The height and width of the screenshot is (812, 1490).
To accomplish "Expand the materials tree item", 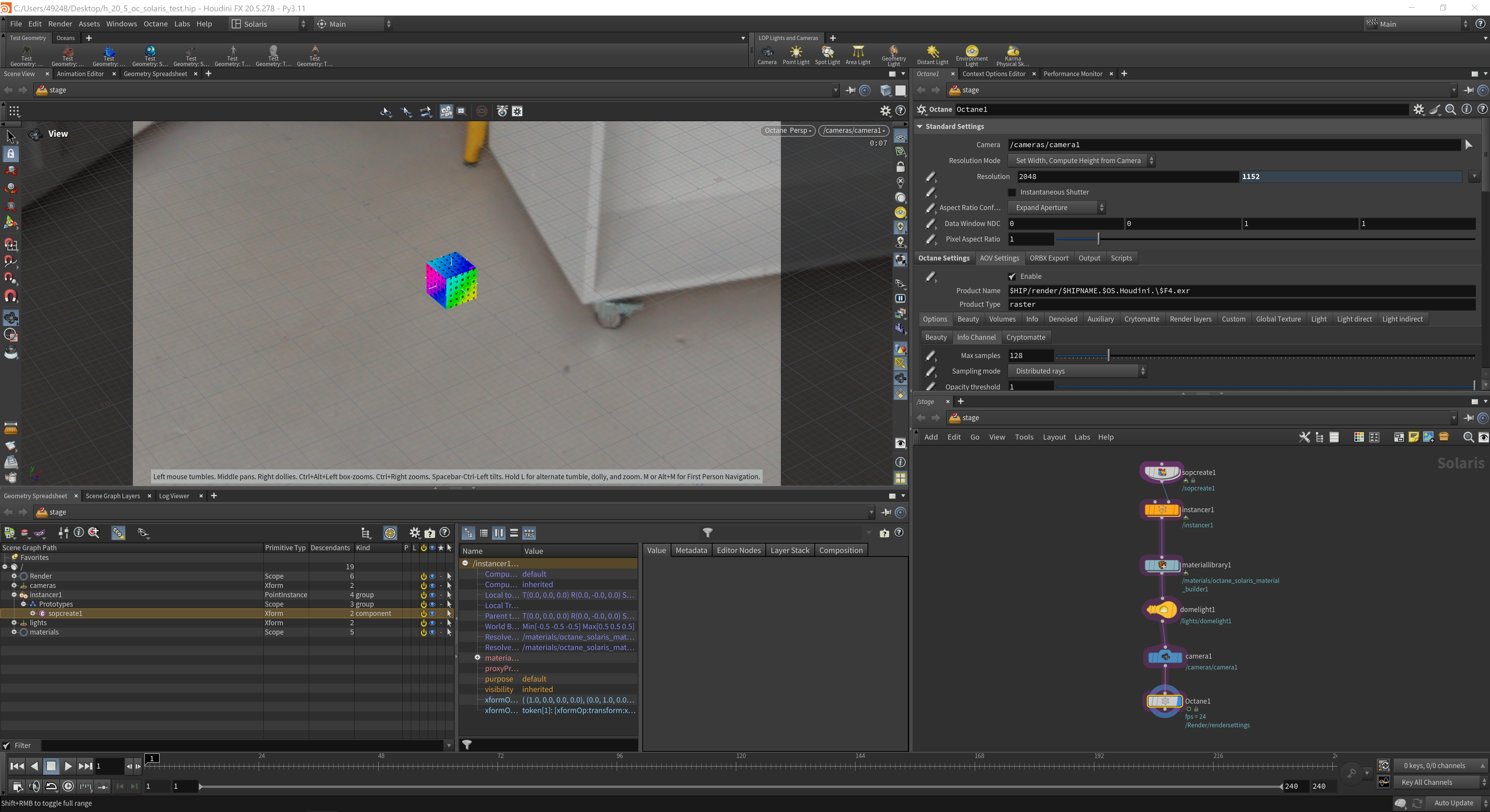I will click(14, 632).
